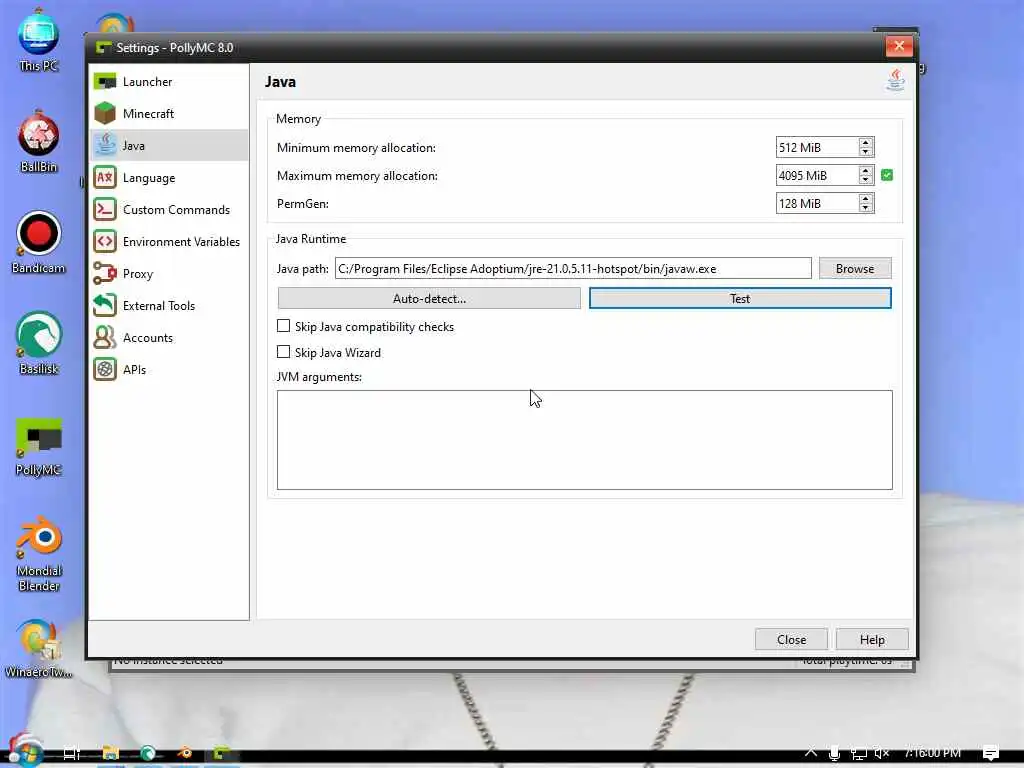Click the Java cup icon in sidebar
The image size is (1024, 768).
pyautogui.click(x=104, y=145)
